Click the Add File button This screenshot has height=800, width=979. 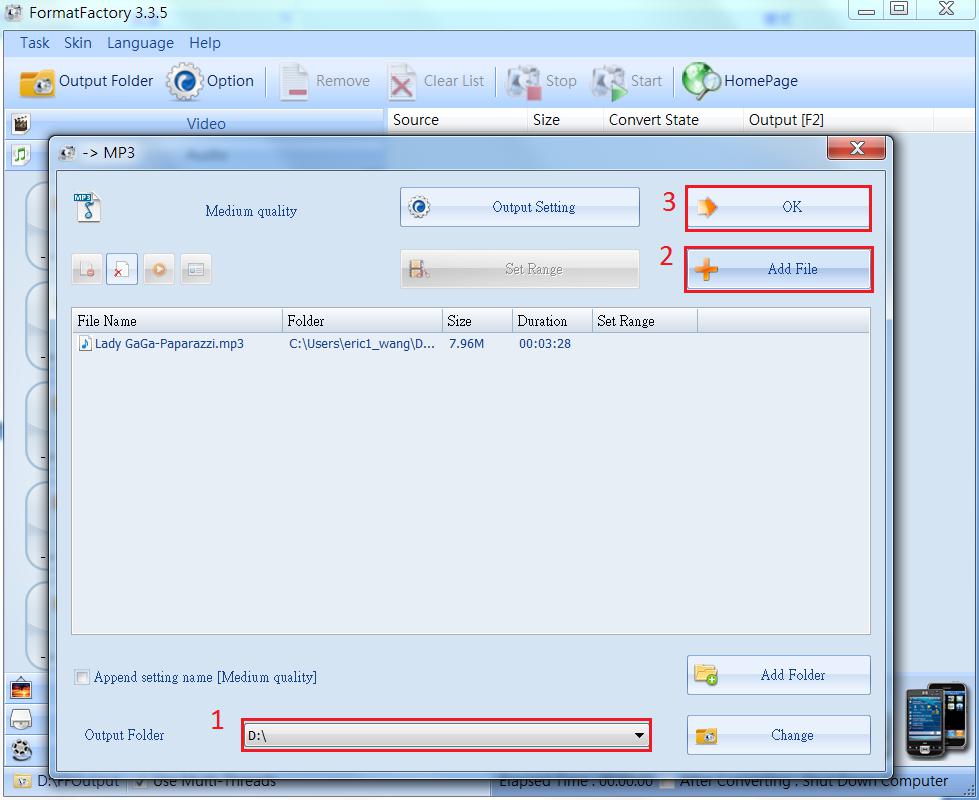[x=778, y=269]
